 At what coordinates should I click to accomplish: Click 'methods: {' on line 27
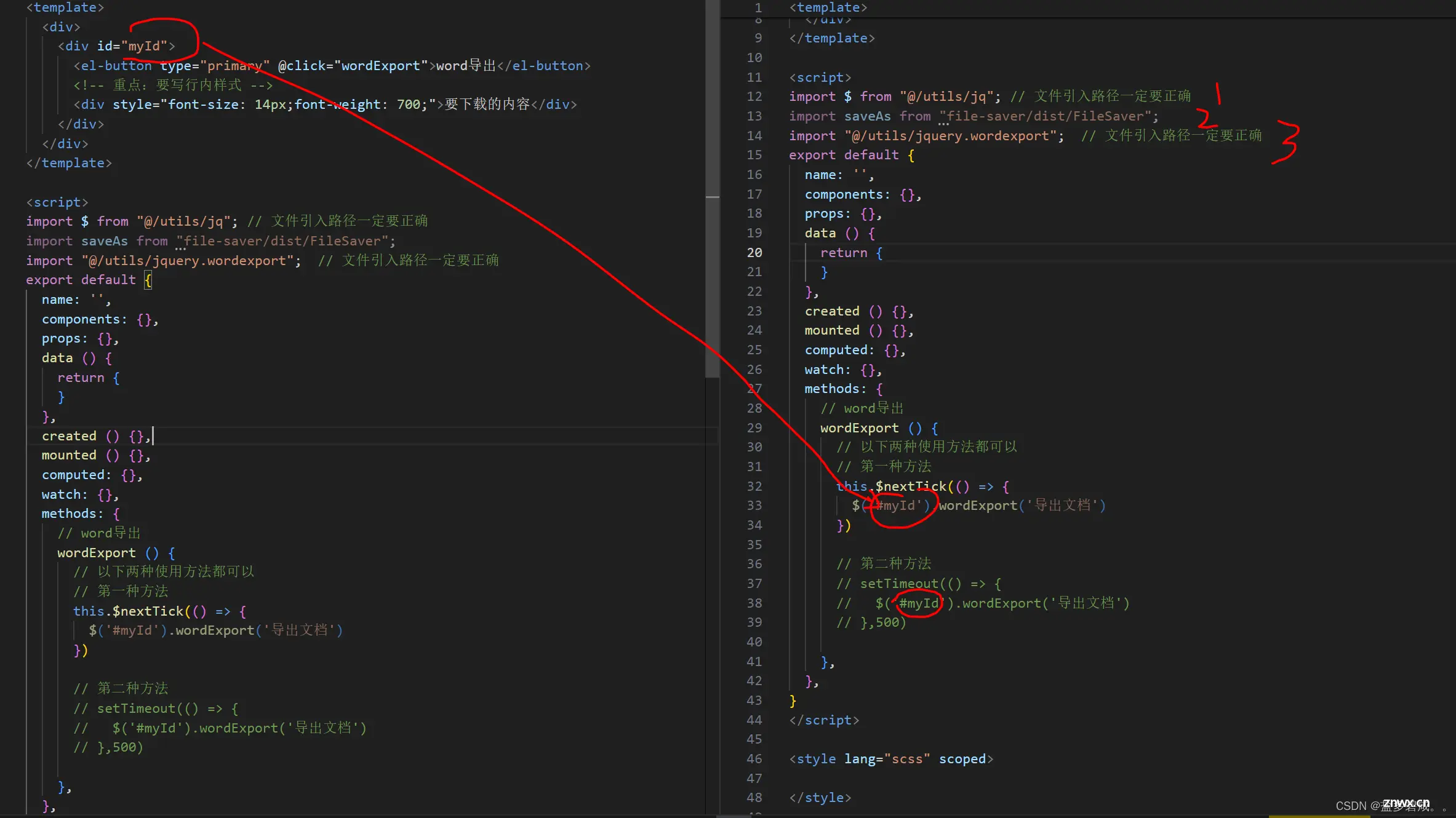[x=844, y=389]
